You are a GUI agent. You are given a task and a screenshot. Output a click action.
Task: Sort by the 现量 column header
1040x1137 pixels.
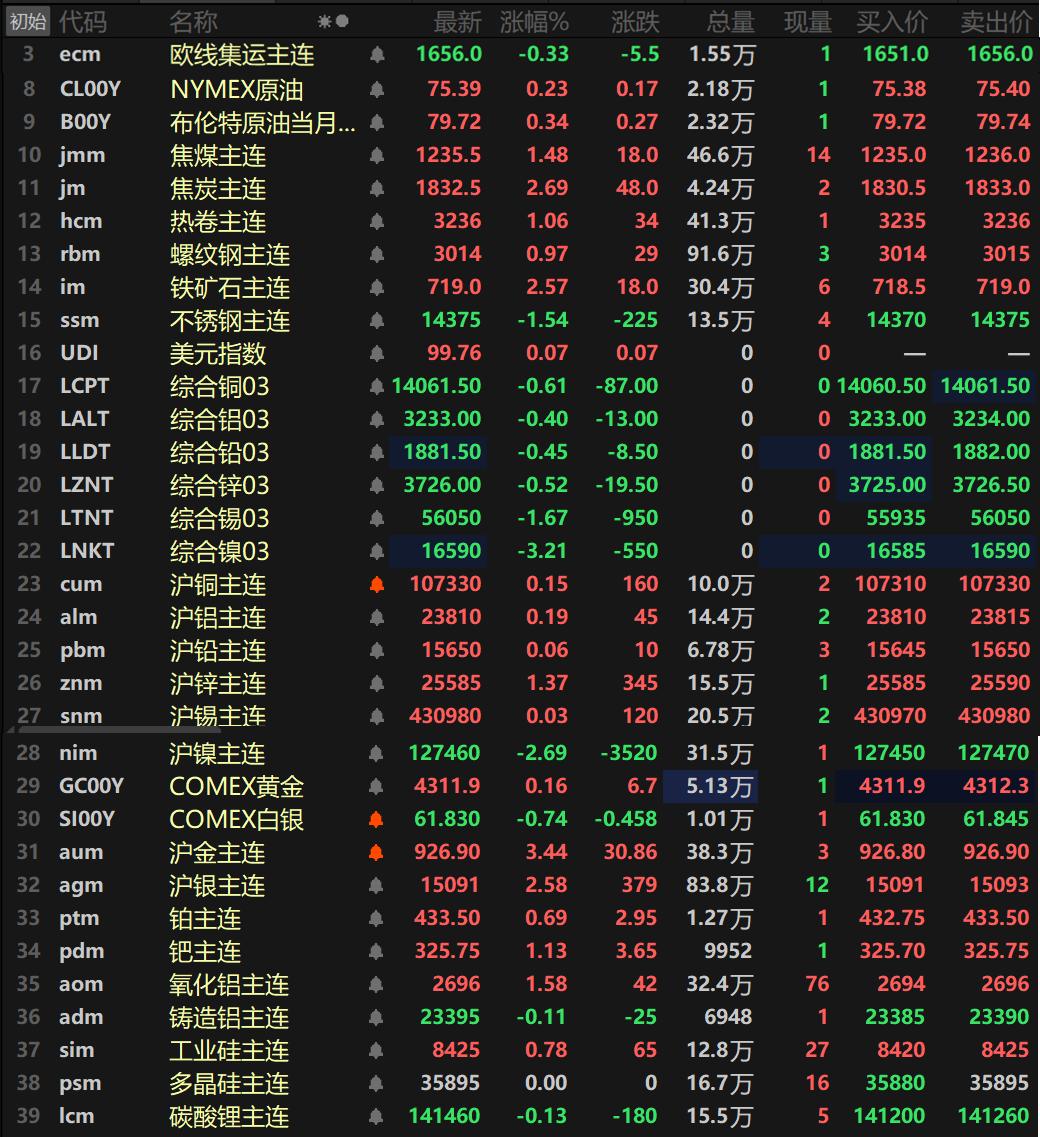point(808,22)
